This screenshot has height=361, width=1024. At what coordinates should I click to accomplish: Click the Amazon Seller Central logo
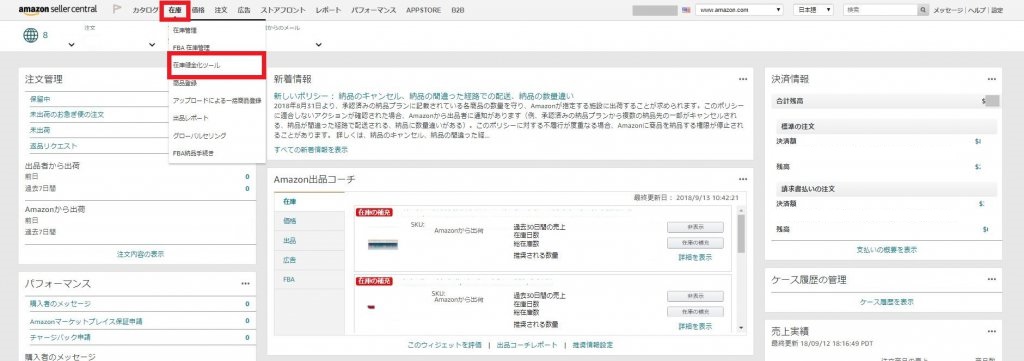pos(57,10)
